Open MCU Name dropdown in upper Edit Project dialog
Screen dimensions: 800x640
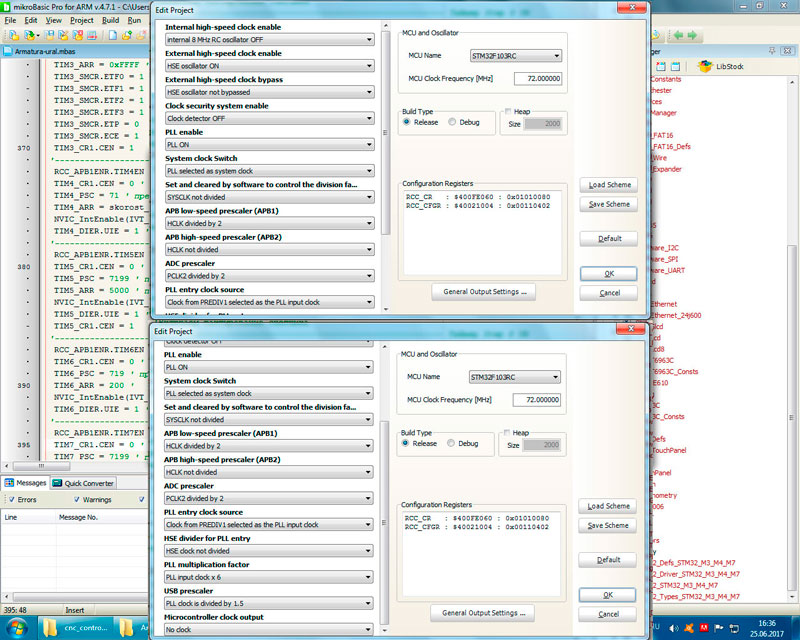tap(516, 56)
